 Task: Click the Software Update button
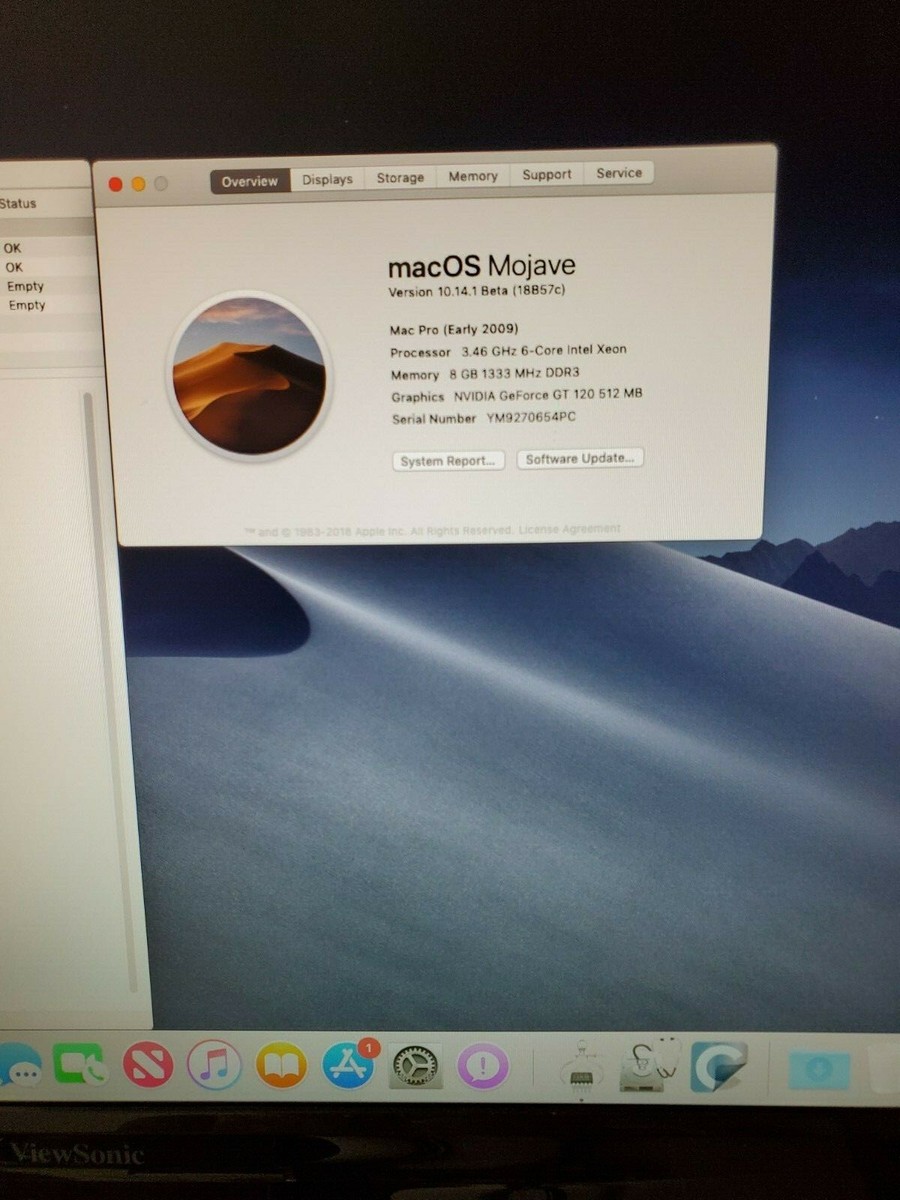coord(580,458)
